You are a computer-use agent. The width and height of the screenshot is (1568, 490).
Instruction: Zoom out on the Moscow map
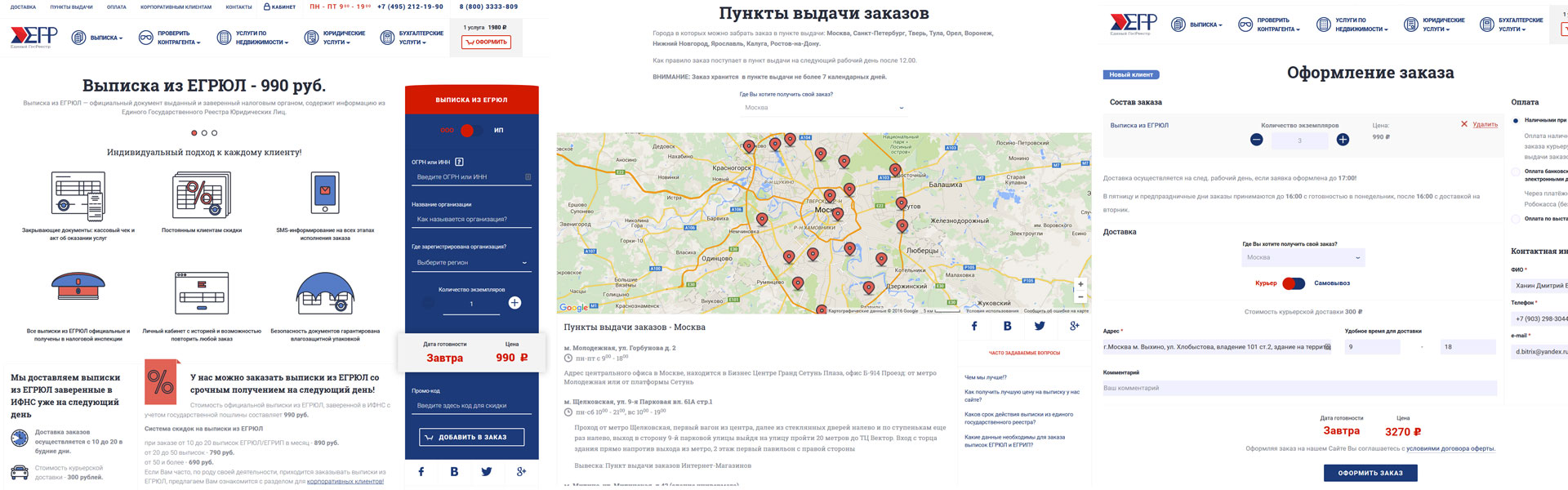tap(1080, 297)
